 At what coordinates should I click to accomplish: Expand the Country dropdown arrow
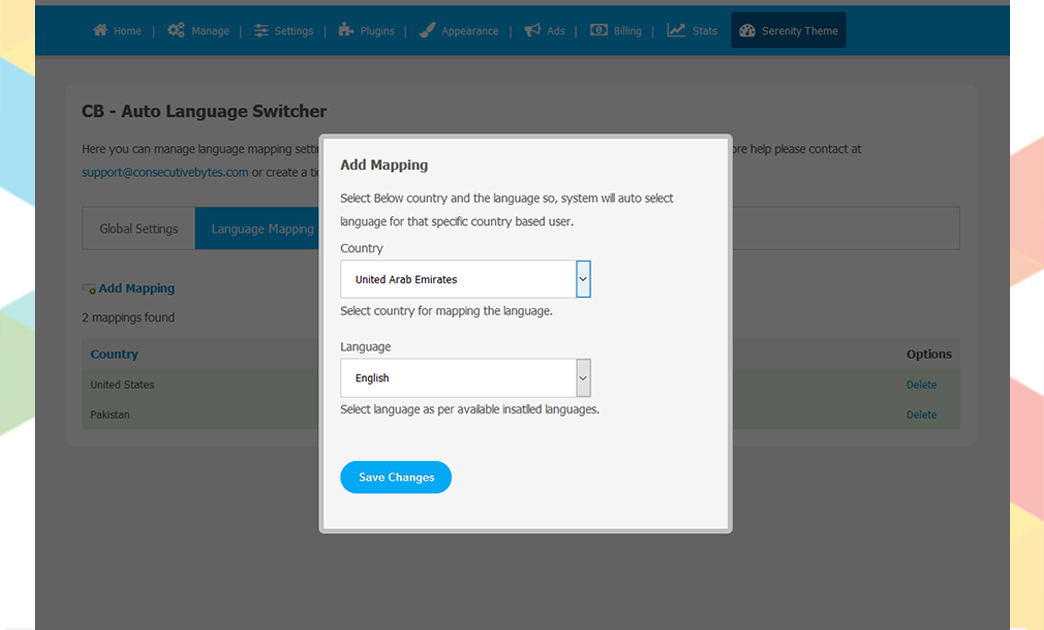(x=583, y=279)
